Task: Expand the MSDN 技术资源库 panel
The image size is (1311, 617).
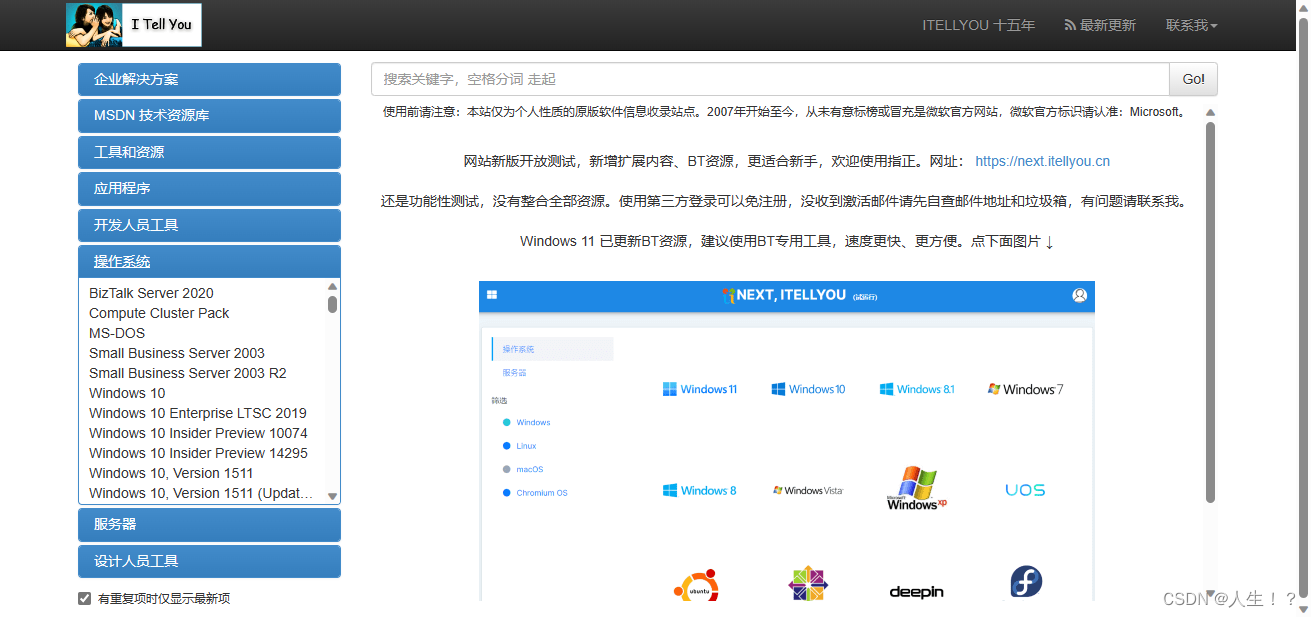Action: tap(209, 115)
